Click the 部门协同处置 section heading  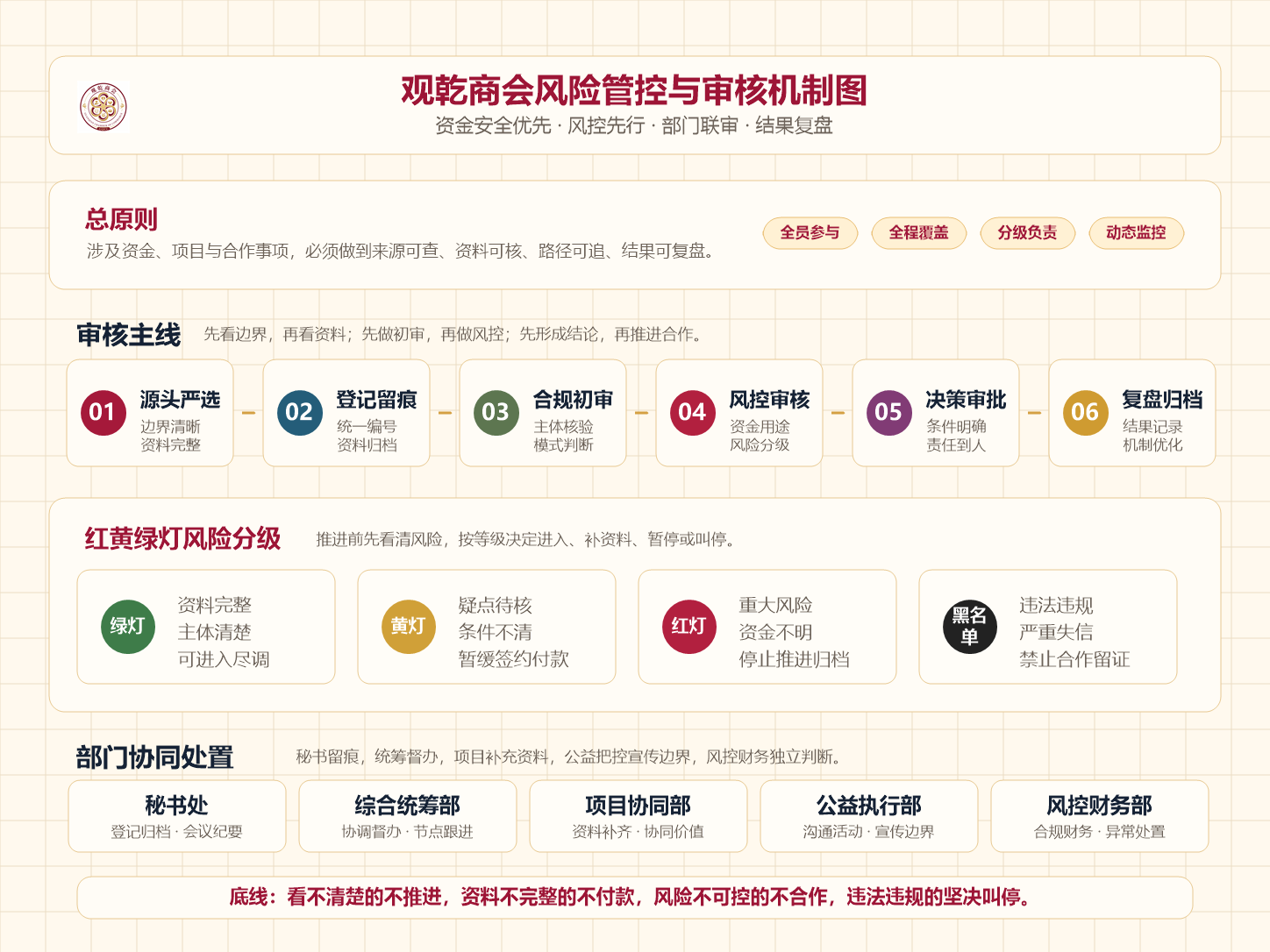pos(154,757)
